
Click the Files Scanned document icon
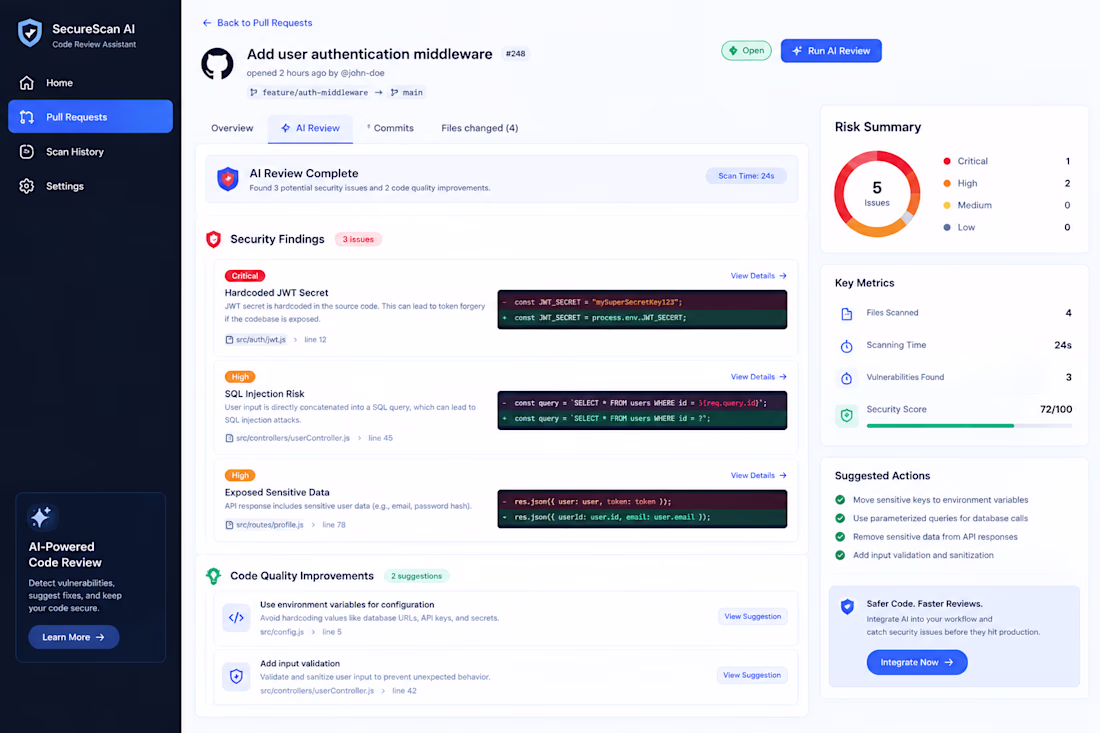coord(847,314)
